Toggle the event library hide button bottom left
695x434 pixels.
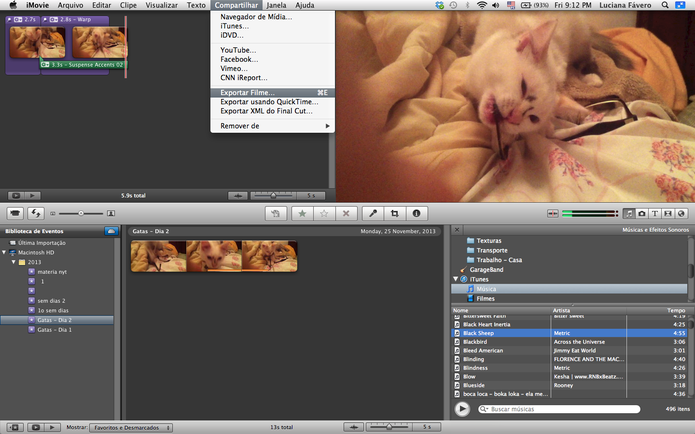coord(14,427)
